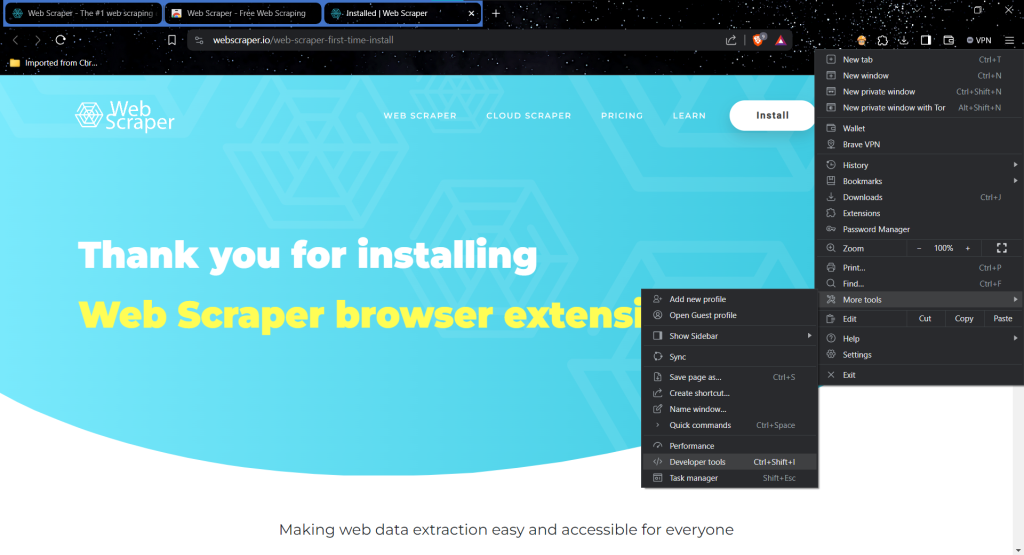The height and width of the screenshot is (555, 1024).
Task: Reload the current page
Action: pyautogui.click(x=61, y=40)
